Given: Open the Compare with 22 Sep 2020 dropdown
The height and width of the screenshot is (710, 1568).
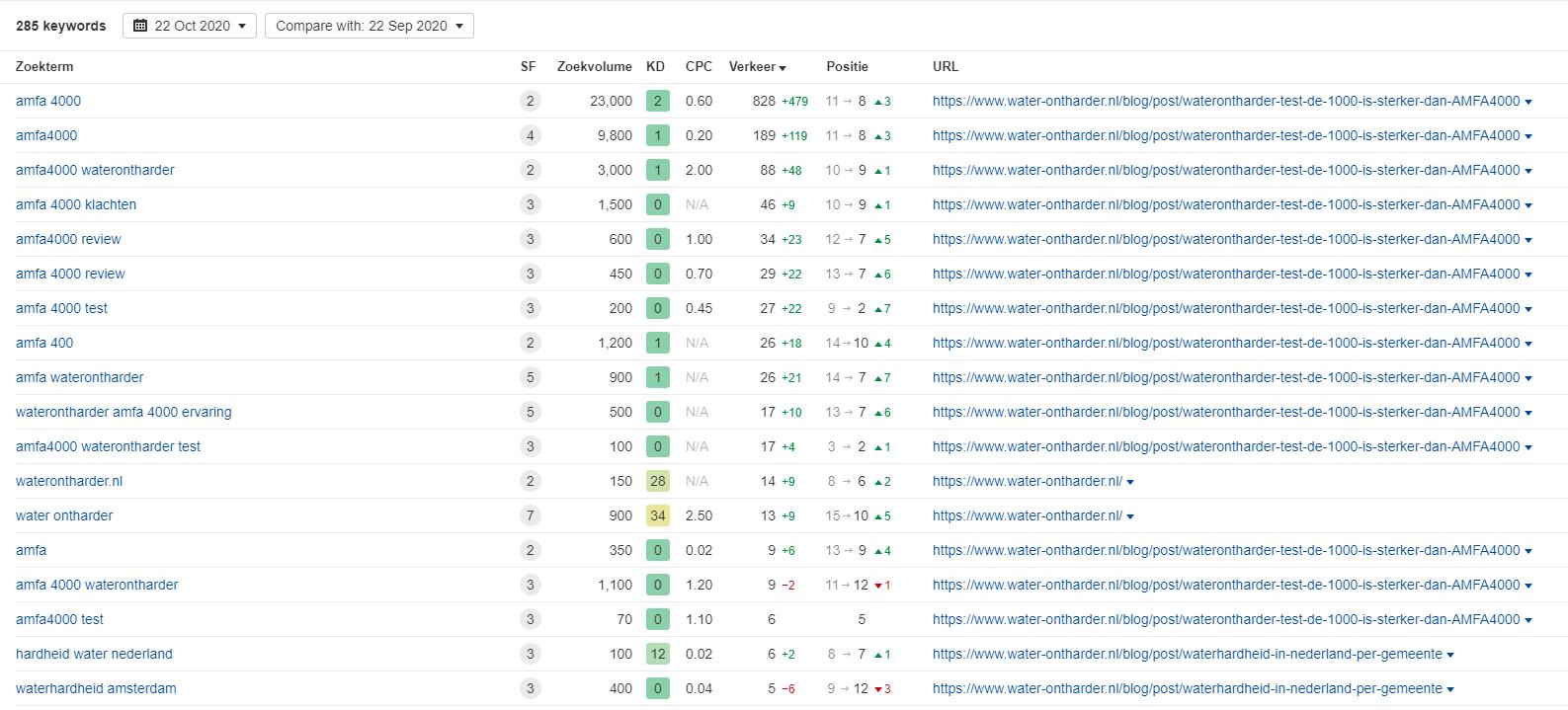Looking at the screenshot, I should [370, 26].
